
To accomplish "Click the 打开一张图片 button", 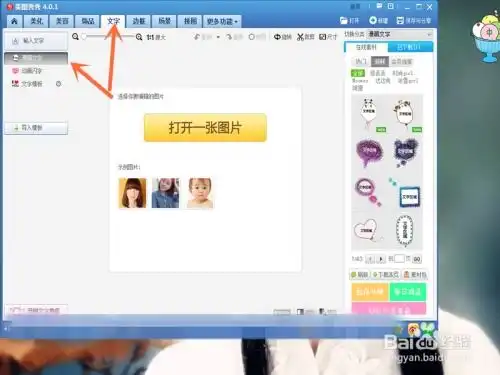I will pyautogui.click(x=205, y=128).
